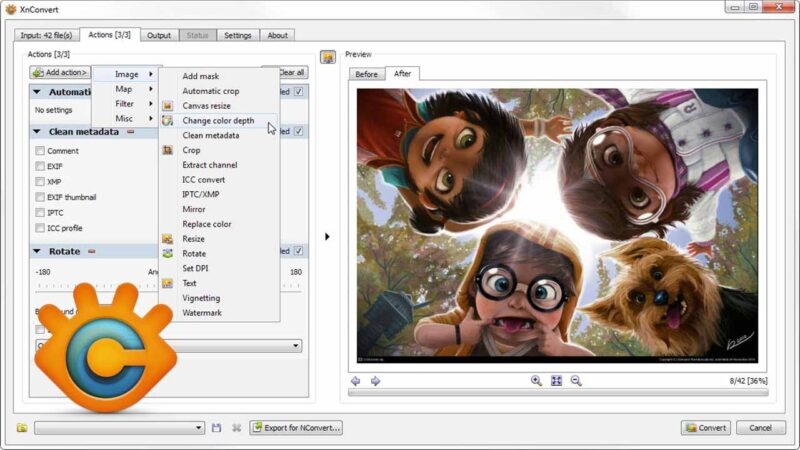Screen dimensions: 800x450
Task: Collapse the preview panel arrow
Action: (x=327, y=237)
